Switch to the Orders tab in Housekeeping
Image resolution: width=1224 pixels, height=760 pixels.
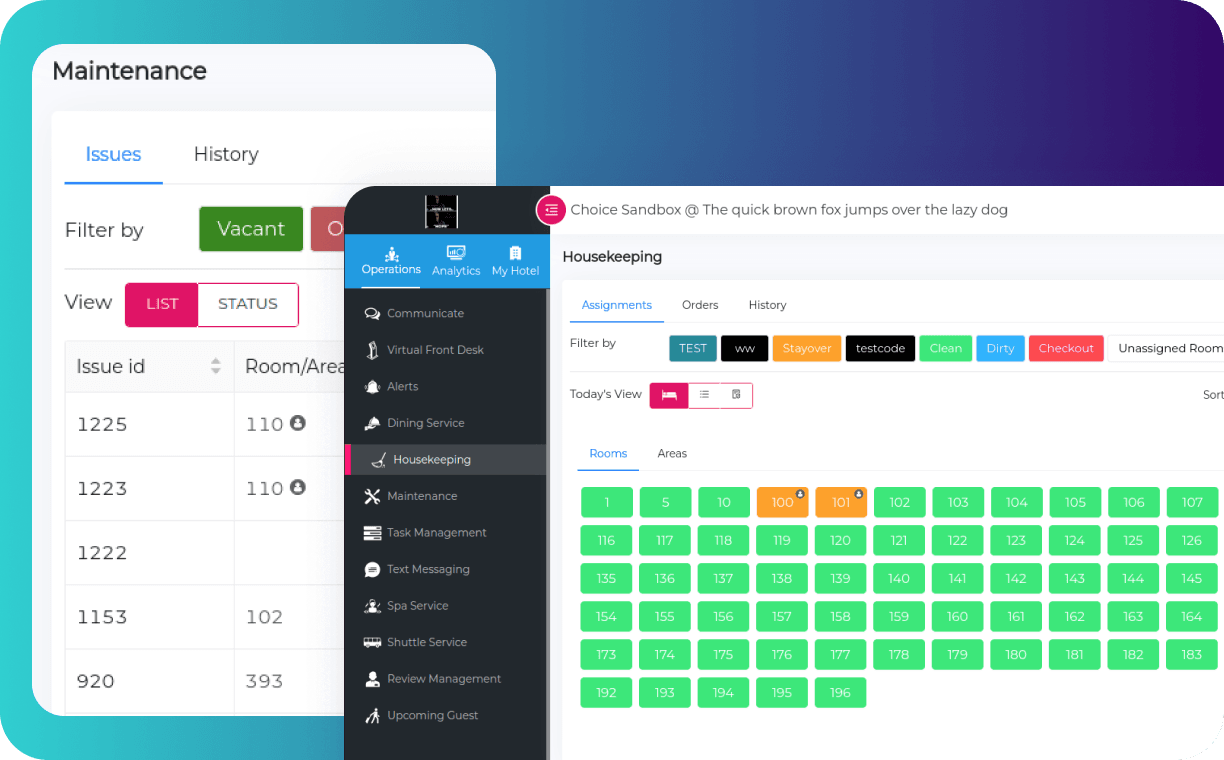[x=700, y=305]
